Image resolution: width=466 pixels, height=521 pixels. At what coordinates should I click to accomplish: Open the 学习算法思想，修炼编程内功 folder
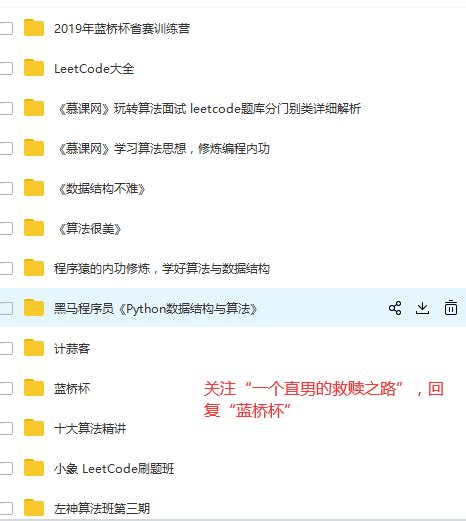tap(163, 149)
